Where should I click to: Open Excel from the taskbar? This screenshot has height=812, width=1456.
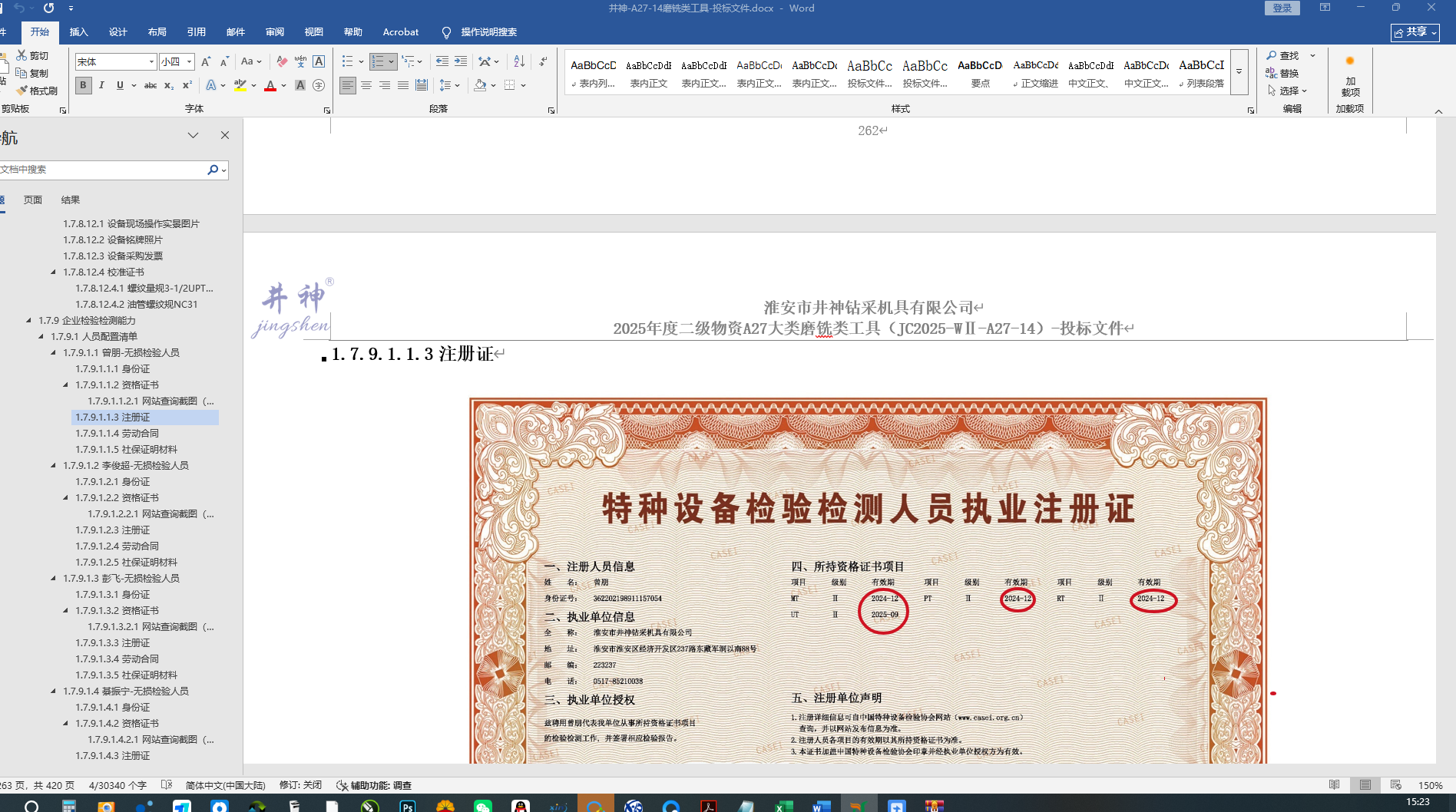[784, 805]
